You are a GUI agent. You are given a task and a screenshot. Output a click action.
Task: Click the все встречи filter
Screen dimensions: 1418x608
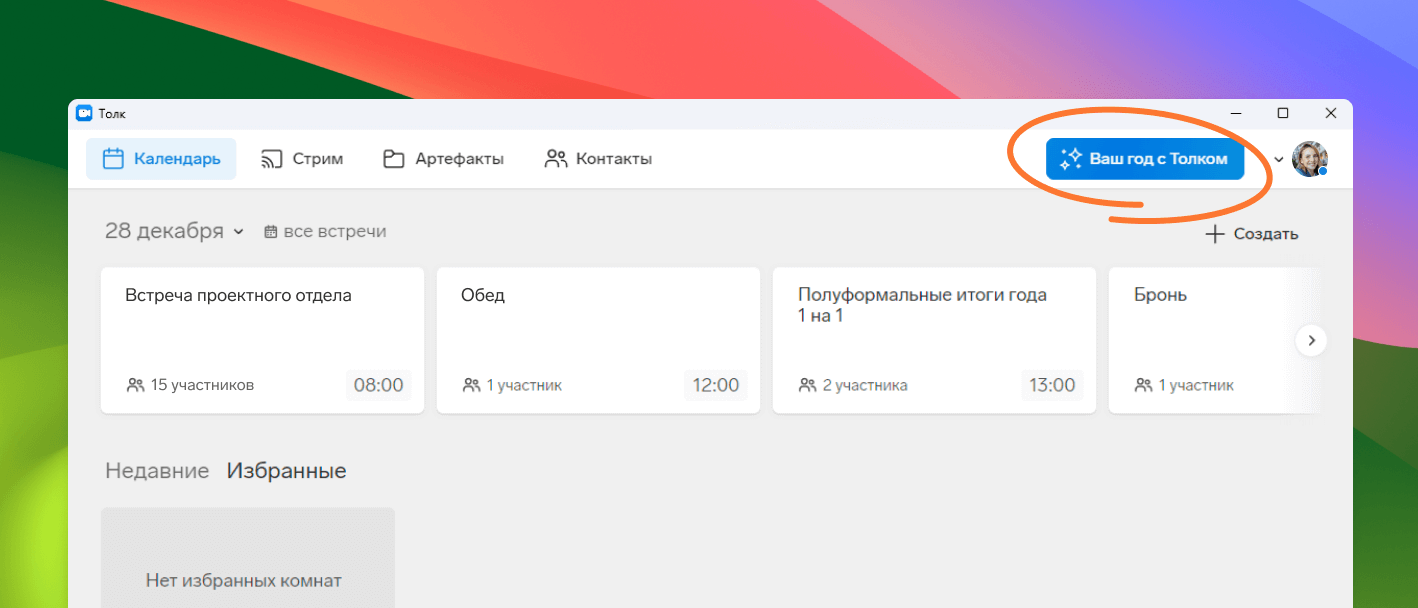[x=325, y=231]
